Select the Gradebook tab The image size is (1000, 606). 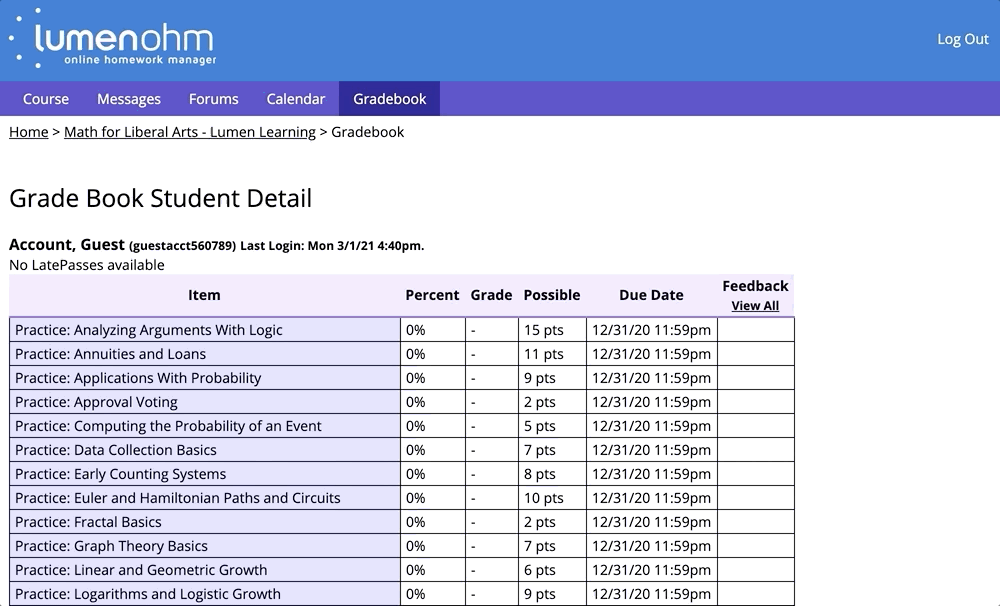pos(389,99)
